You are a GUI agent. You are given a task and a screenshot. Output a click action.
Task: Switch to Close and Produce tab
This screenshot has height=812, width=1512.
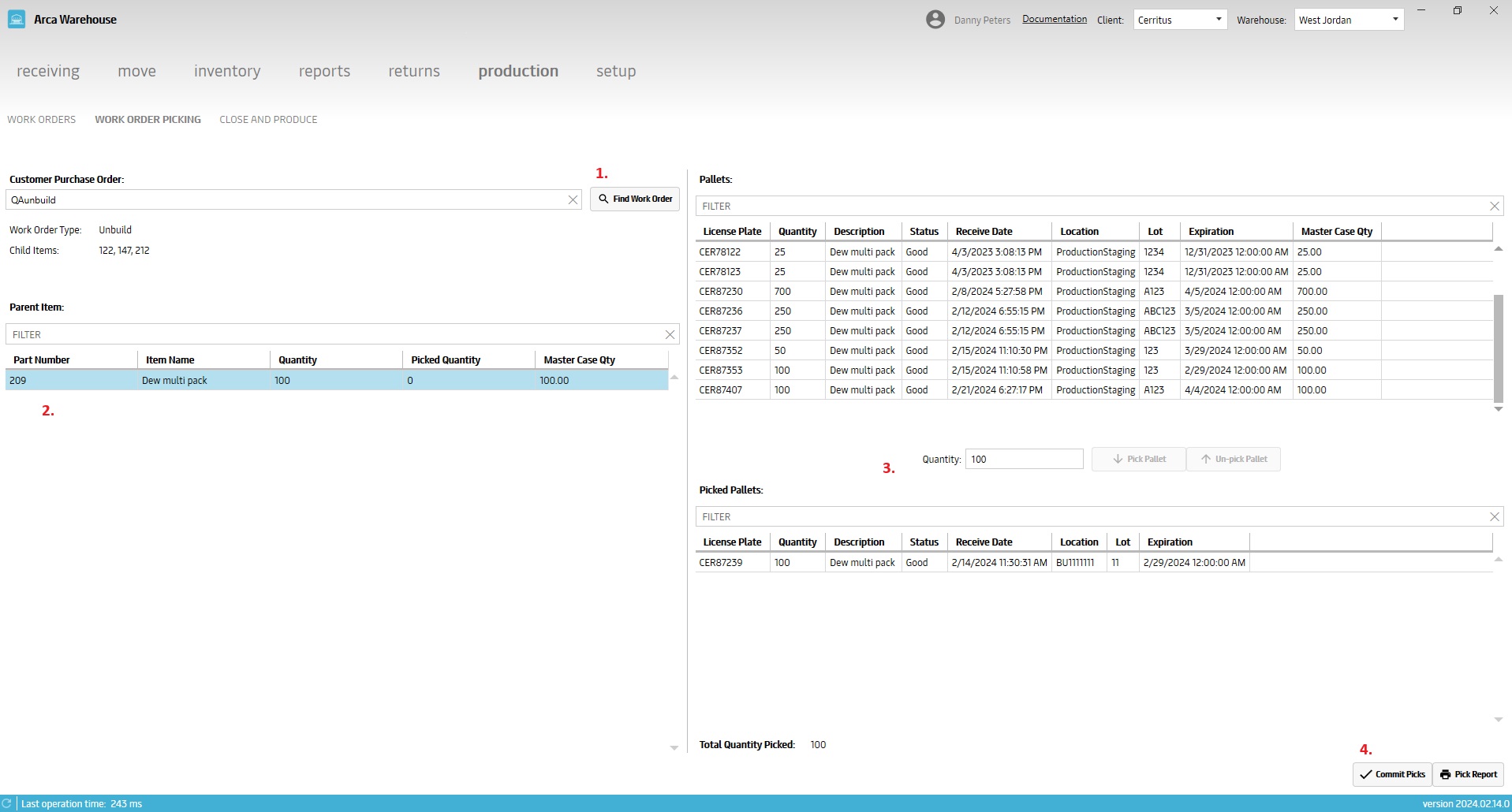click(x=268, y=120)
